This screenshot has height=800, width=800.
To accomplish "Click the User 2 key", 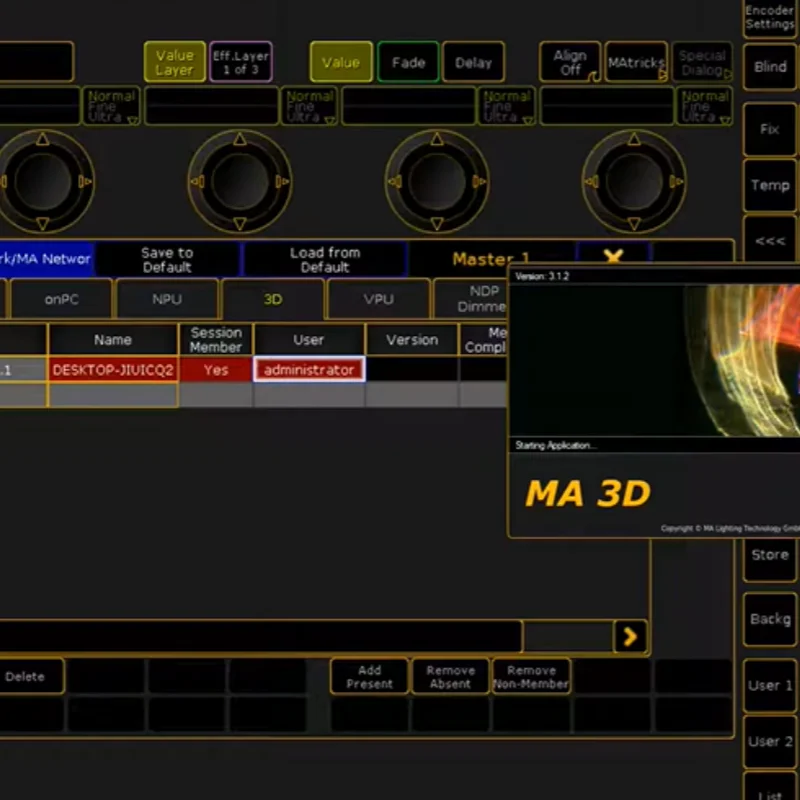I will point(770,741).
